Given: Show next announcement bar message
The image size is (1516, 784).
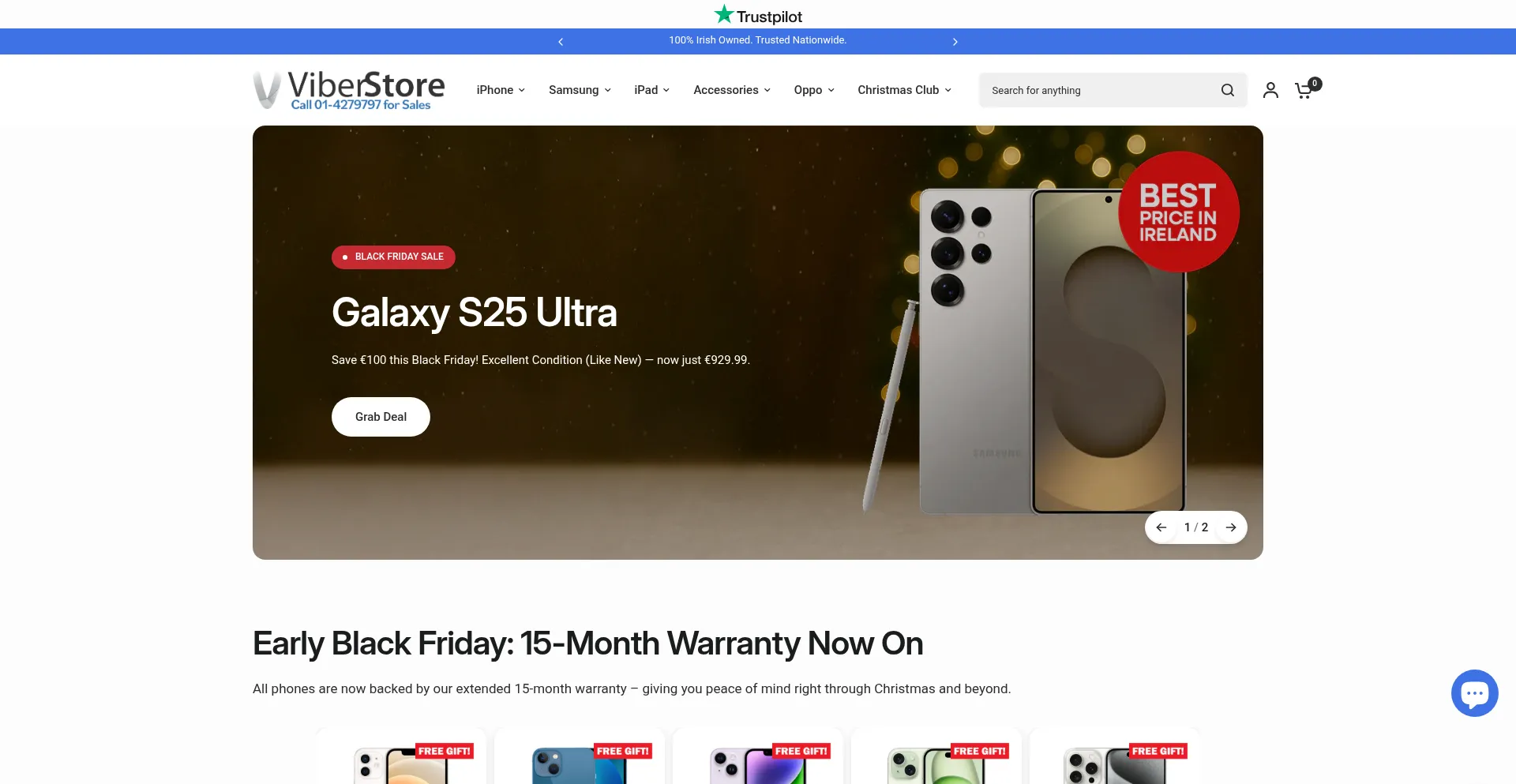Looking at the screenshot, I should [955, 42].
